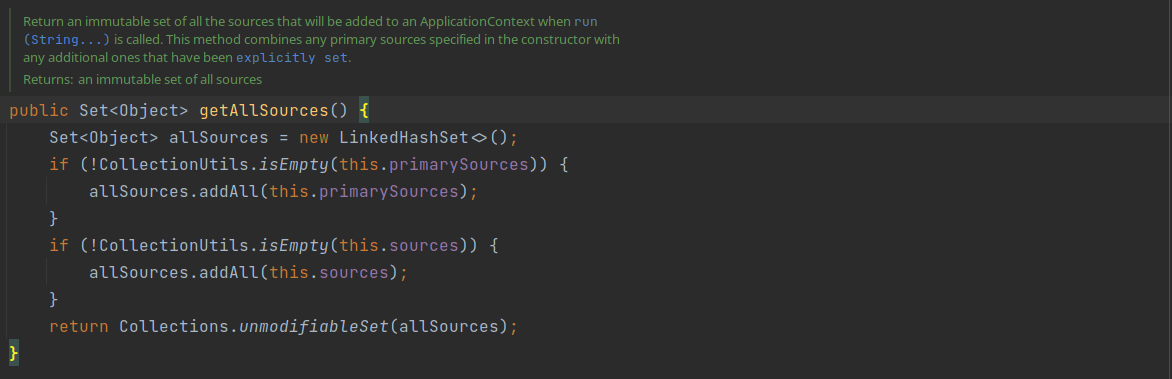1172x379 pixels.
Task: Follow the 'explicitly set' documentation link
Action: coord(292,58)
